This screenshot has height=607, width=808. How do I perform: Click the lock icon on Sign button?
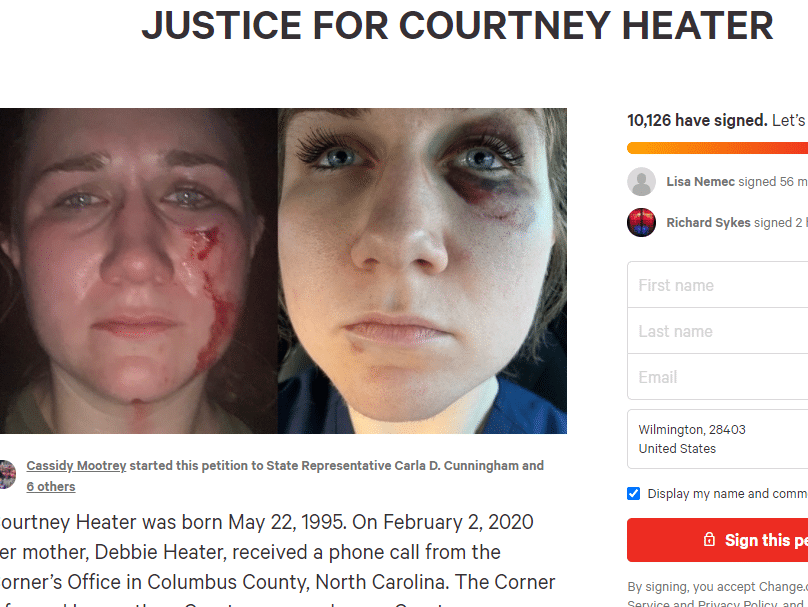[x=709, y=539]
